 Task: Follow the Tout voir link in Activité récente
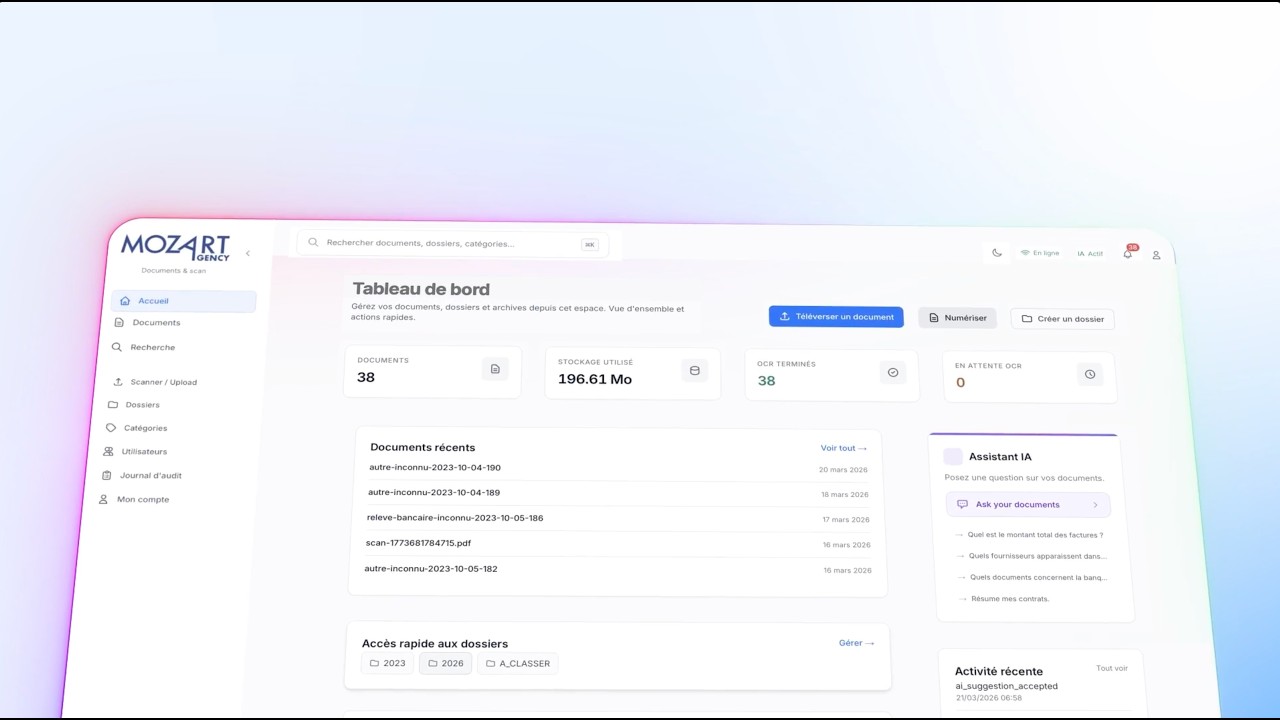(1112, 668)
